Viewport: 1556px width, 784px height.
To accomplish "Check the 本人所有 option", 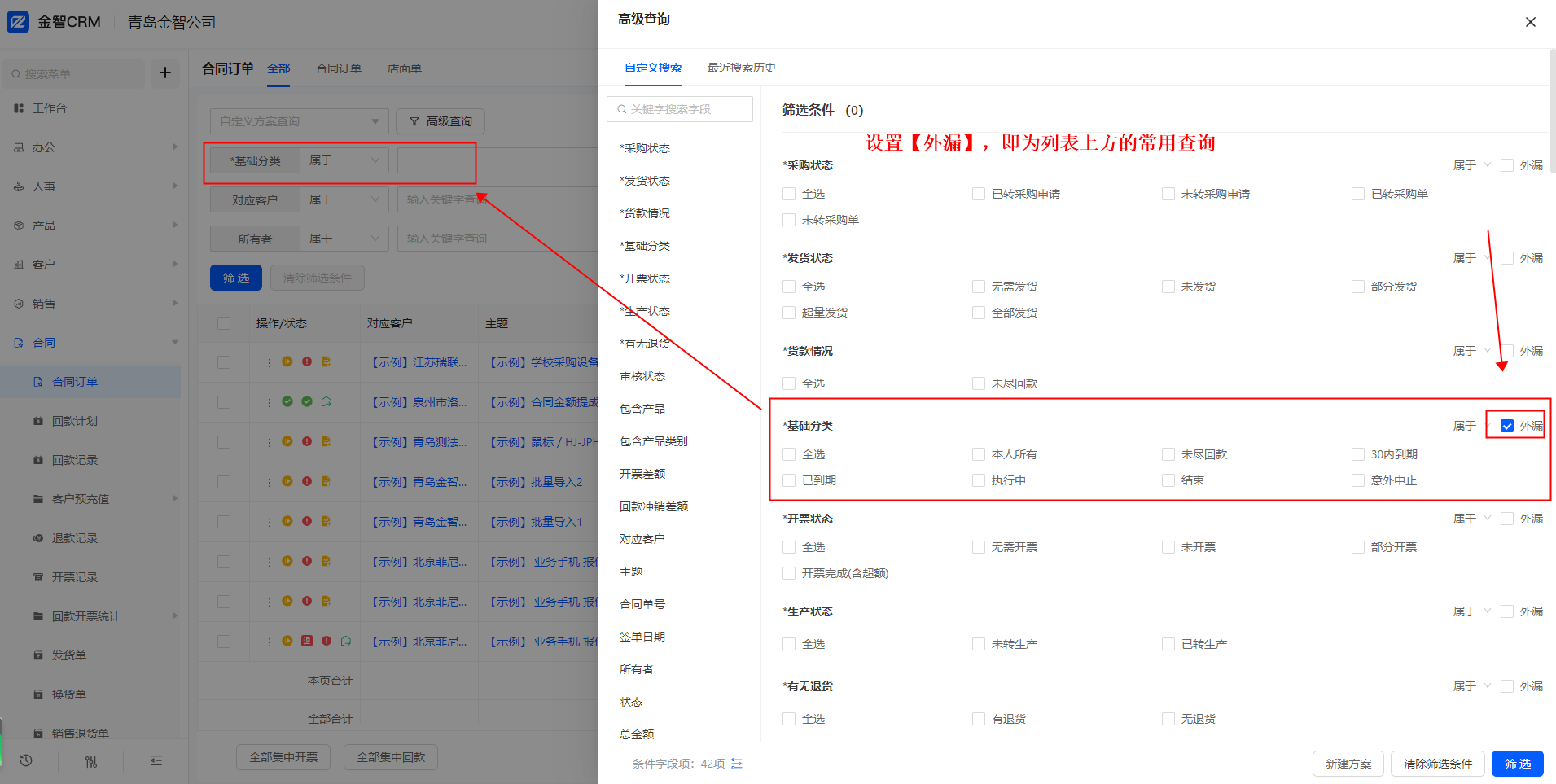I will pyautogui.click(x=979, y=454).
